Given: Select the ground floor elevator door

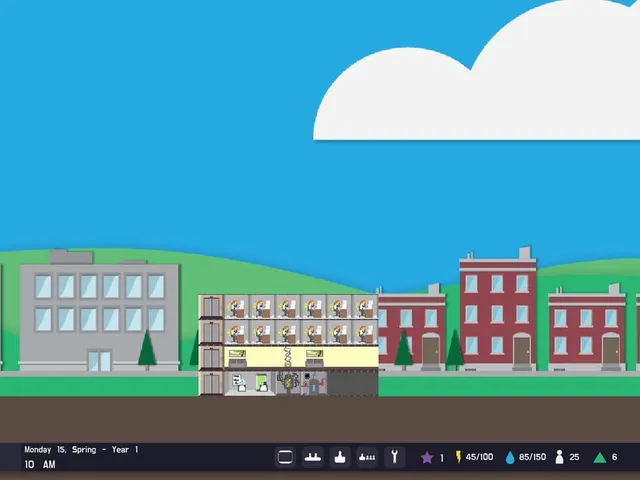Looking at the screenshot, I should [211, 384].
